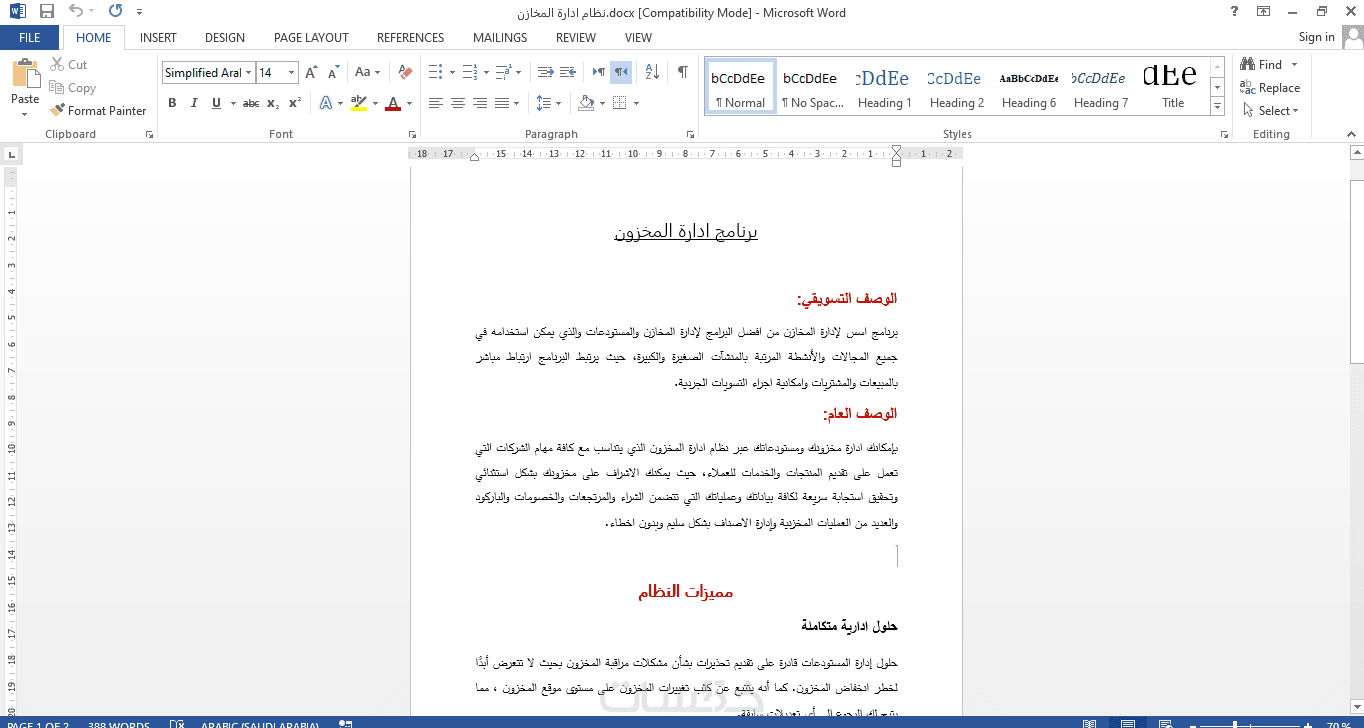The width and height of the screenshot is (1364, 728).
Task: Click the vertical scrollbar thumb
Action: tap(1356, 273)
